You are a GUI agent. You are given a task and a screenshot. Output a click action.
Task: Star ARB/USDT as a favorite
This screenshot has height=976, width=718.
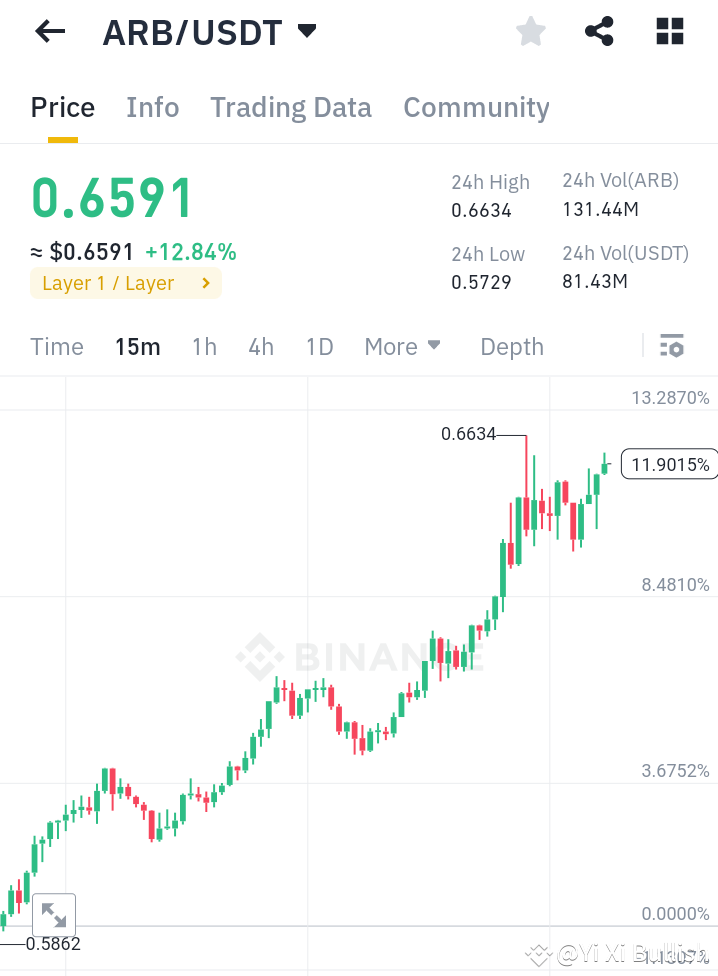click(530, 31)
